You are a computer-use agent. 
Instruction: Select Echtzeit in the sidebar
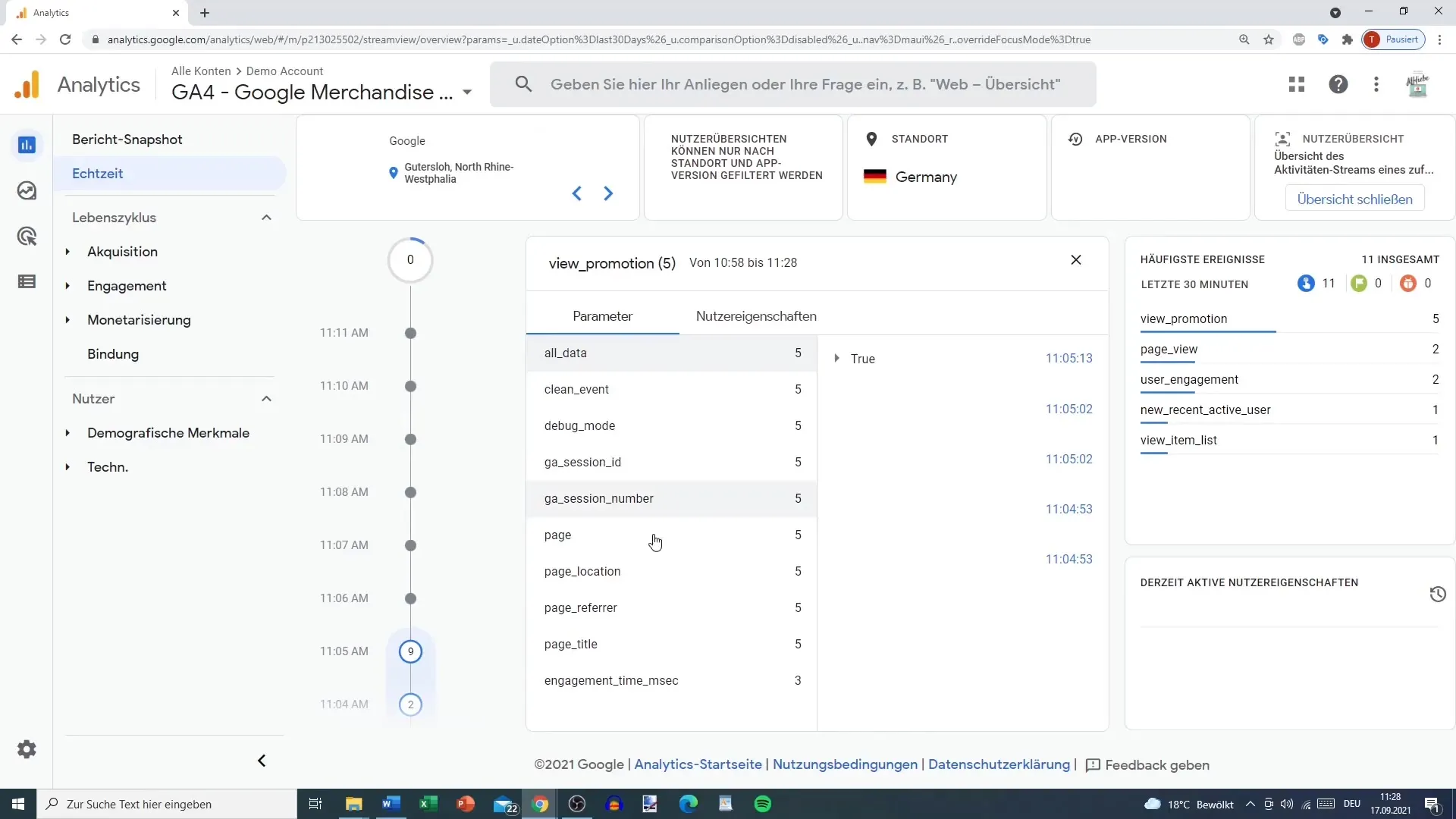170,174
